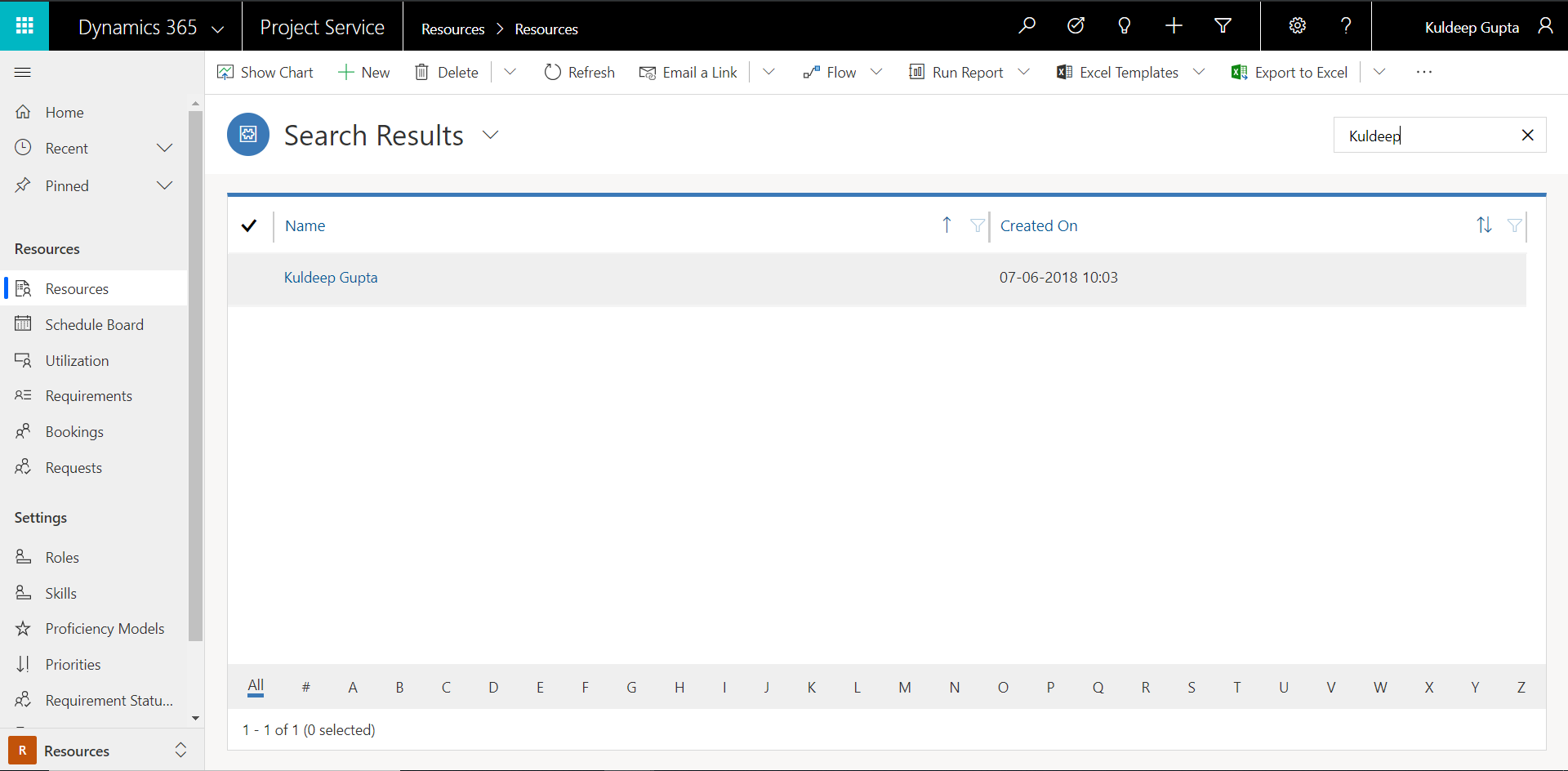Viewport: 1568px width, 771px height.
Task: Select Resources in the sidebar
Action: [x=94, y=288]
